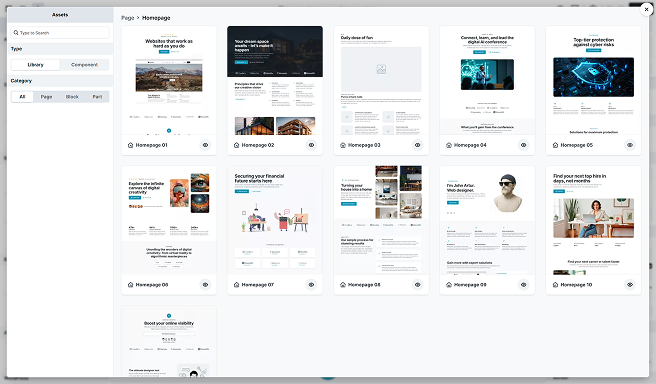Select the Homepage 03 template thumbnail

pyautogui.click(x=381, y=80)
